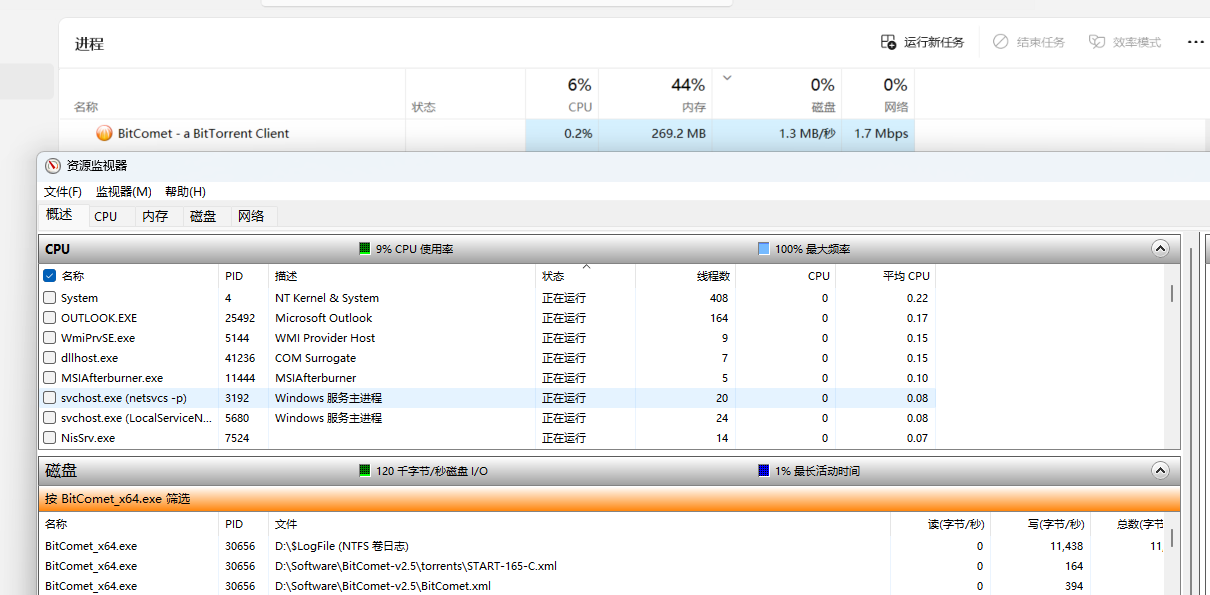Click the Run new task icon
Screen dimensions: 1210x595
[x=888, y=42]
